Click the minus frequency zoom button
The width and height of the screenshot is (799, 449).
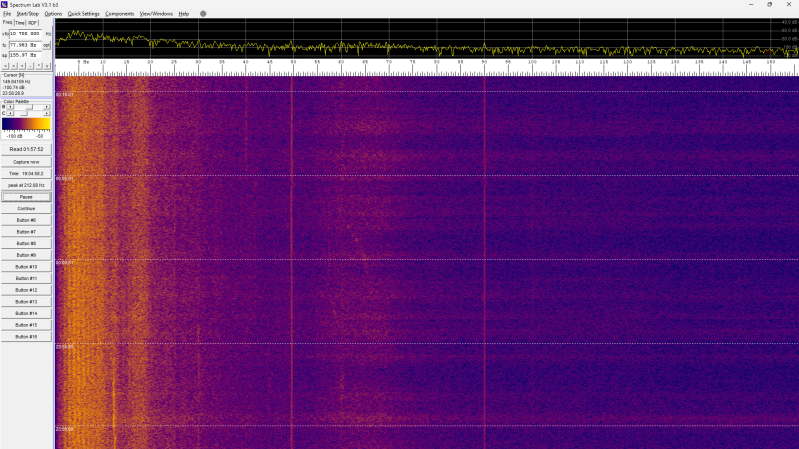tap(30, 66)
